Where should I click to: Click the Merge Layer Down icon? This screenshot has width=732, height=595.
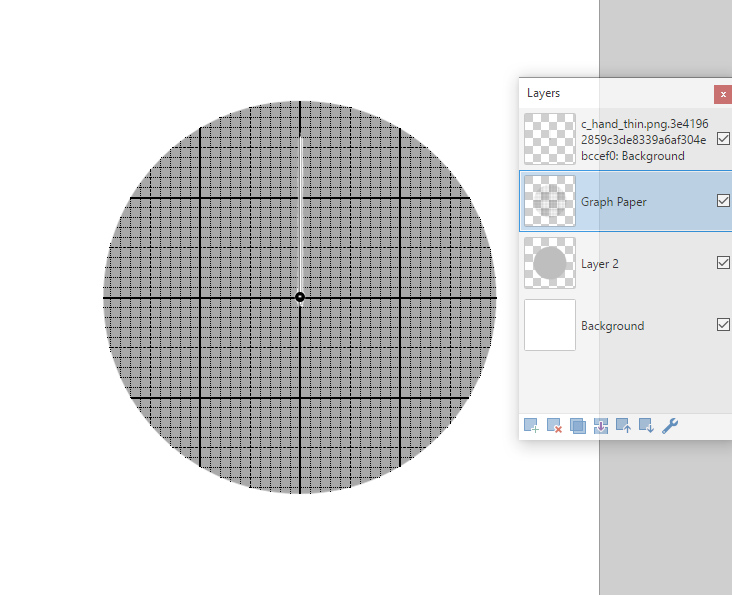[600, 426]
